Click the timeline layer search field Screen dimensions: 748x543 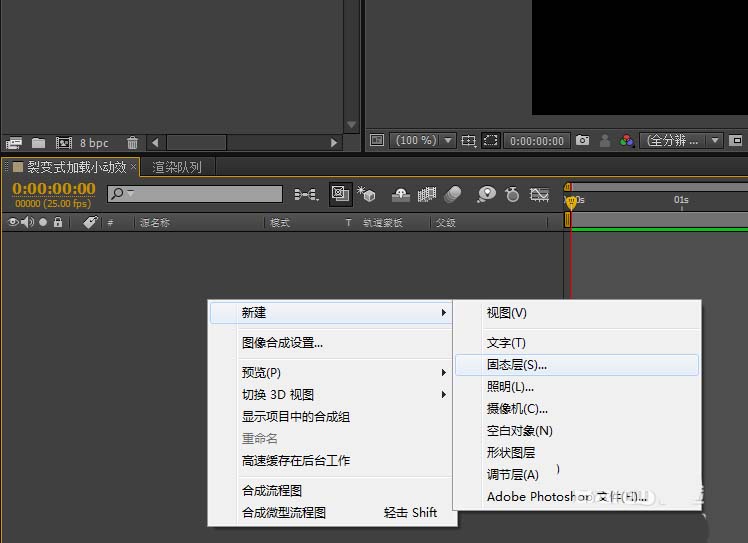tap(200, 194)
